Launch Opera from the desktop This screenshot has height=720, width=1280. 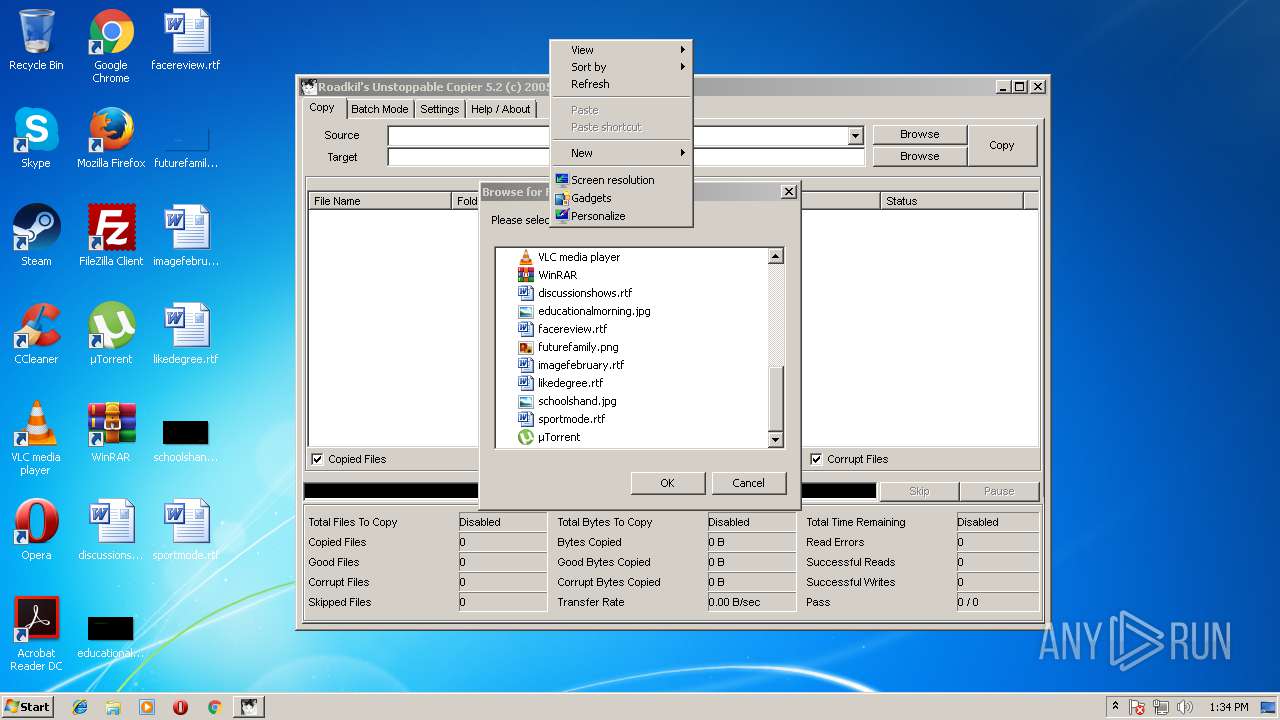pyautogui.click(x=36, y=530)
